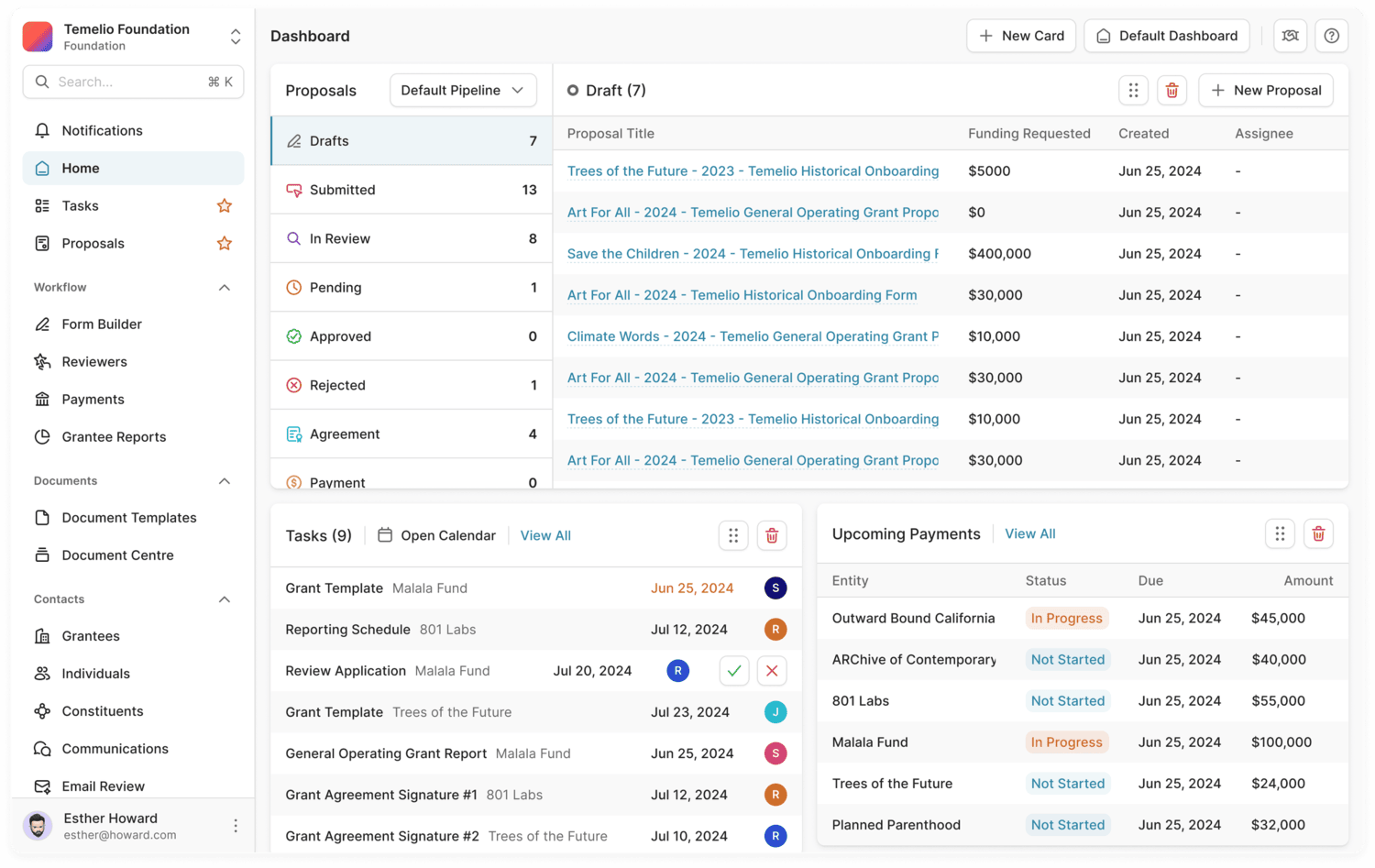This screenshot has width=1375, height=868.
Task: Click the drag-handle grid icon on Tasks card
Action: (733, 535)
